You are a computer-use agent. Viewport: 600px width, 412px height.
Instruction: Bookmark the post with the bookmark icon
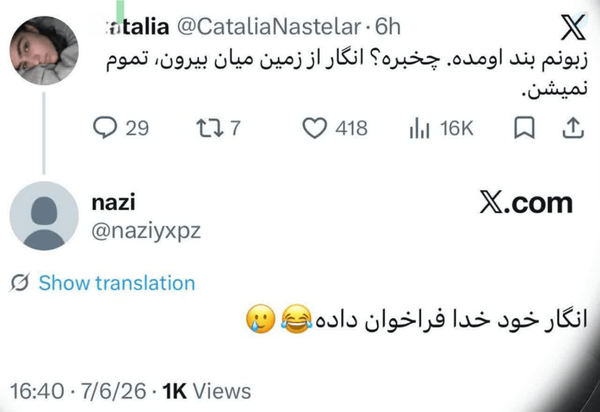tap(524, 128)
